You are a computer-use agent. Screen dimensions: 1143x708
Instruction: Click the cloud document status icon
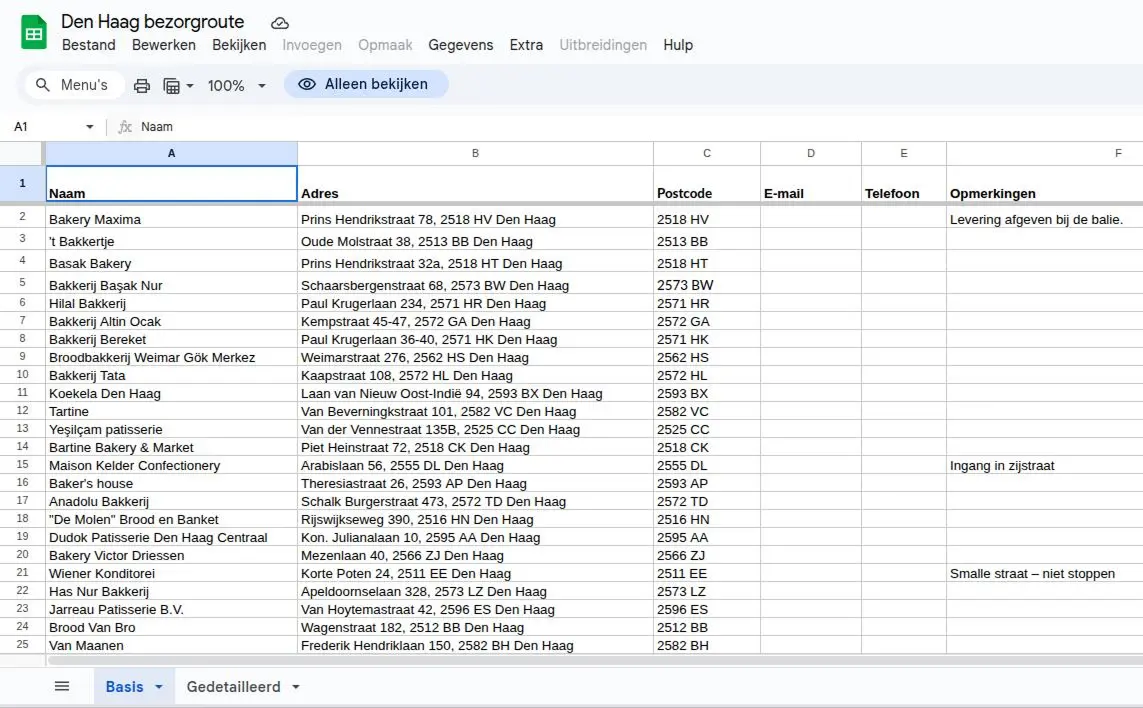[x=279, y=21]
